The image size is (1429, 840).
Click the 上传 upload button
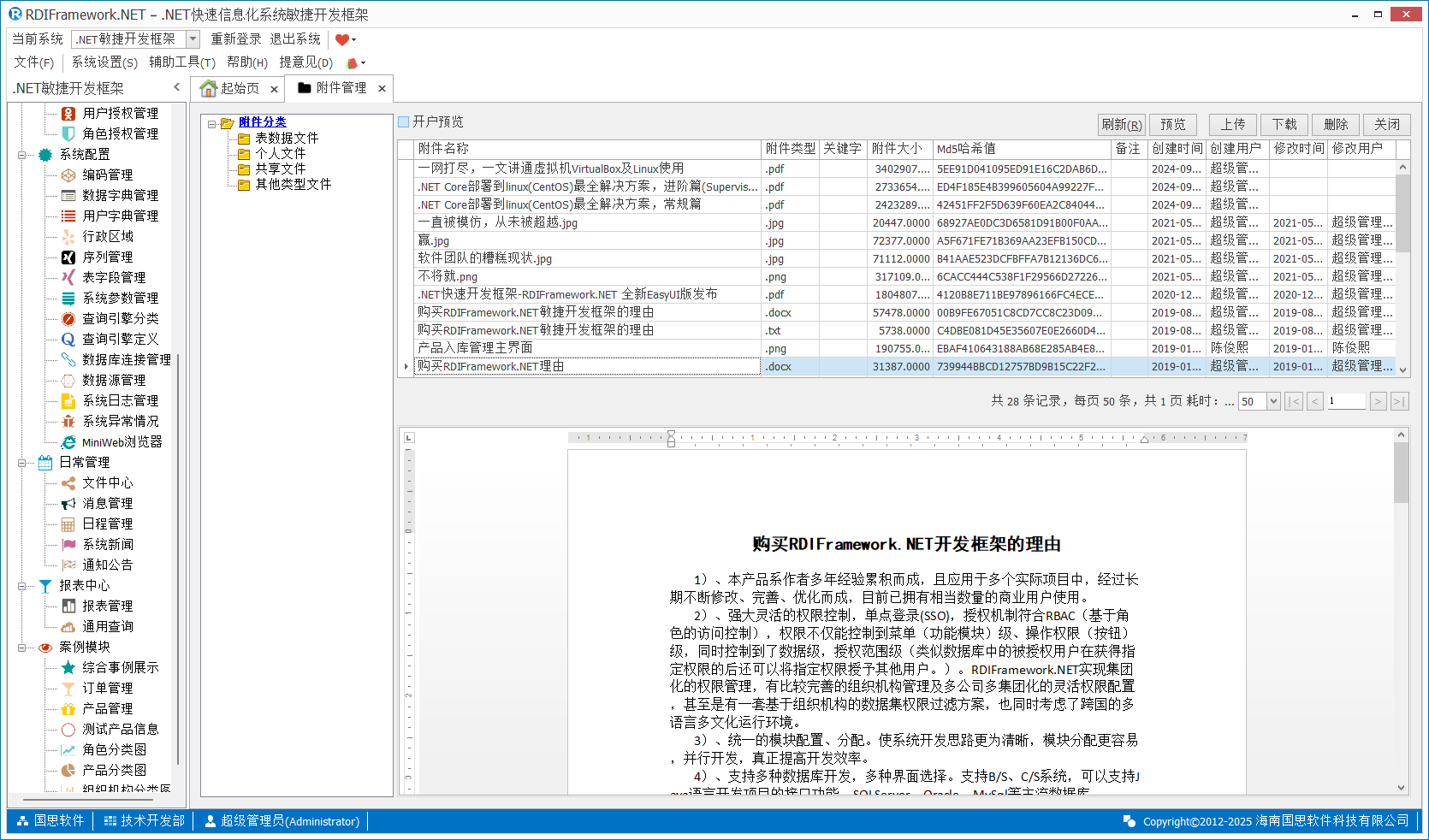tap(1232, 125)
